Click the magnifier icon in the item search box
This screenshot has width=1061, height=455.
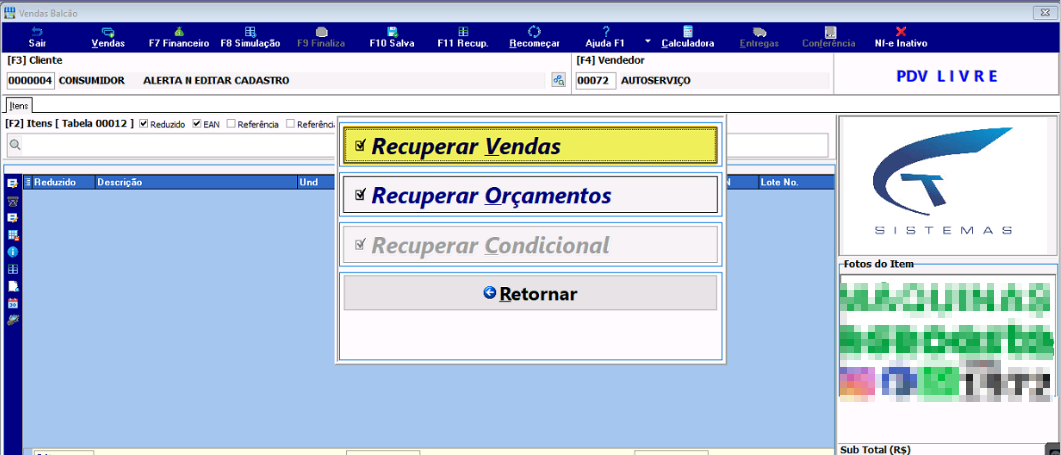[x=15, y=145]
